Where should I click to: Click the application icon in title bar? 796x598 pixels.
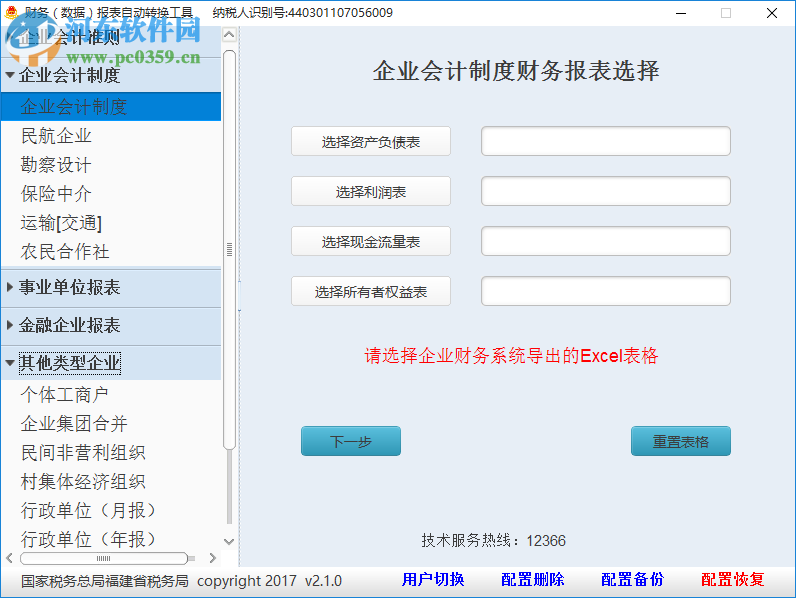(11, 12)
